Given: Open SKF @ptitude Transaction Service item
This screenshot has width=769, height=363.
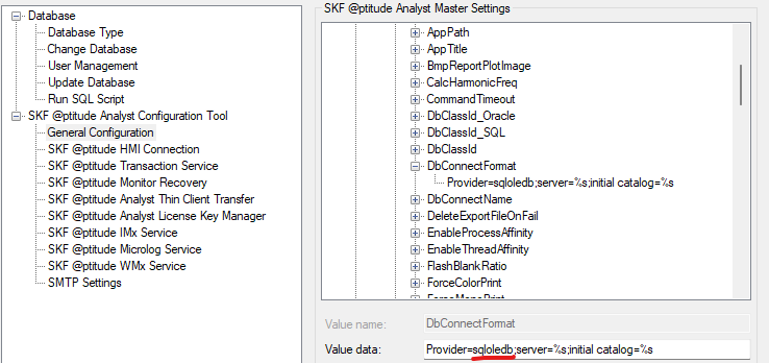Looking at the screenshot, I should point(133,166).
